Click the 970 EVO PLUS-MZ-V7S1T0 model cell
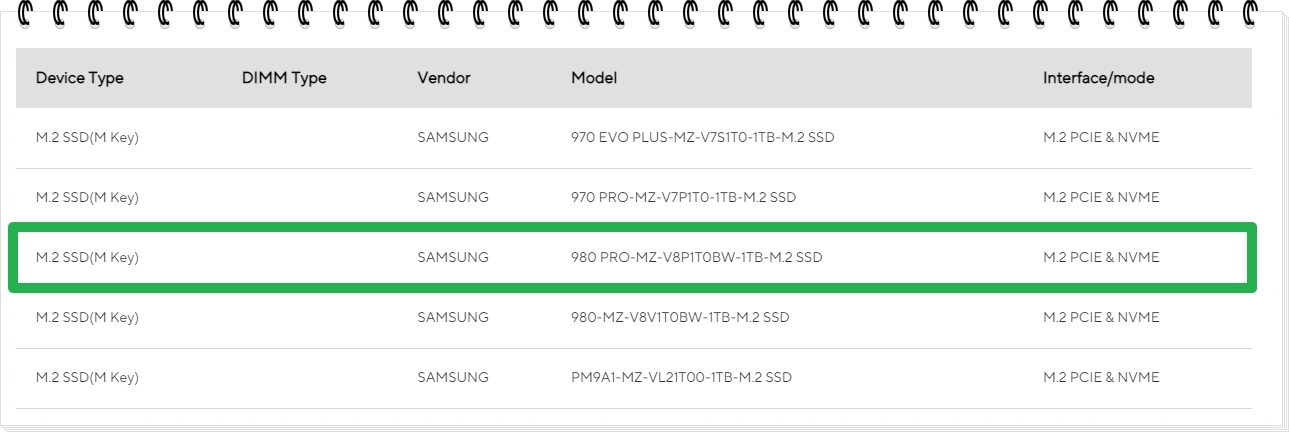Viewport: 1289px width, 432px height. [702, 138]
